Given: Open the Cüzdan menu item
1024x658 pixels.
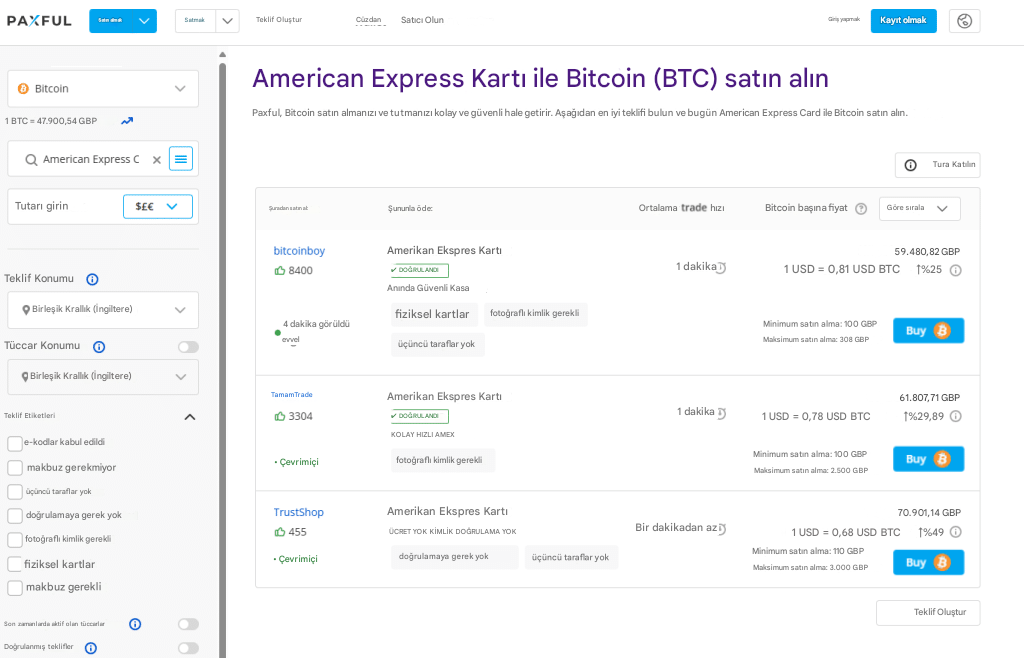Looking at the screenshot, I should (368, 20).
